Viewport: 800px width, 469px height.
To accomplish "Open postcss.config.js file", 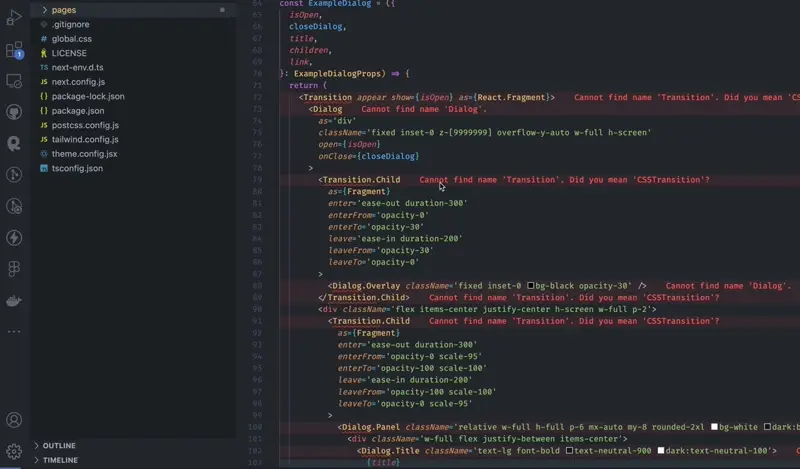I will [x=85, y=125].
